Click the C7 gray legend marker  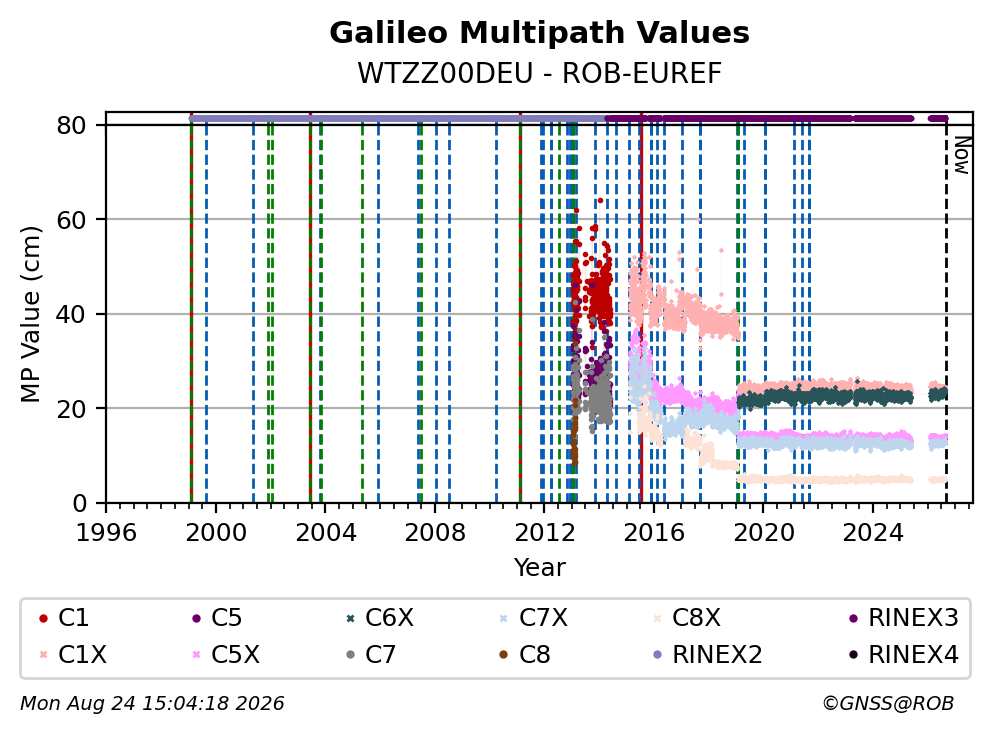click(350, 655)
